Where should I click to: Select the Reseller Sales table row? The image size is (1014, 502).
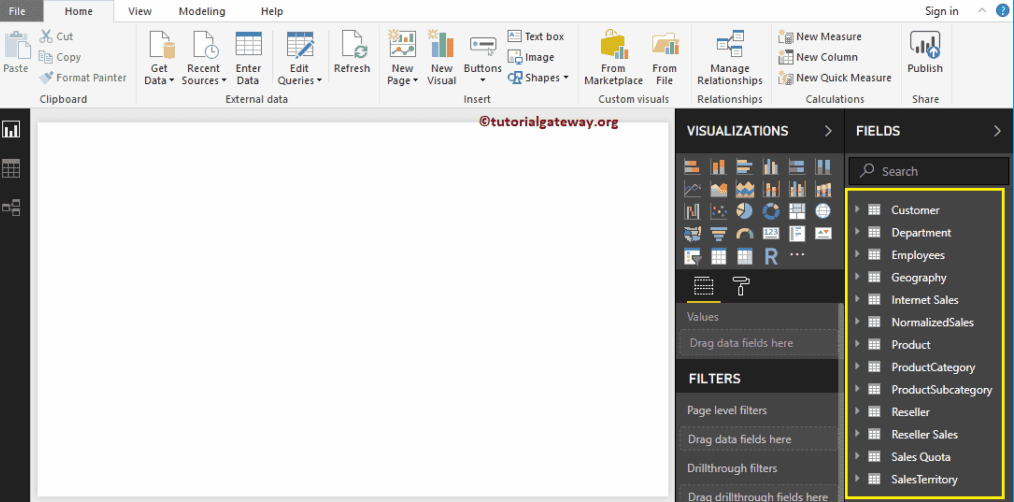[x=926, y=434]
